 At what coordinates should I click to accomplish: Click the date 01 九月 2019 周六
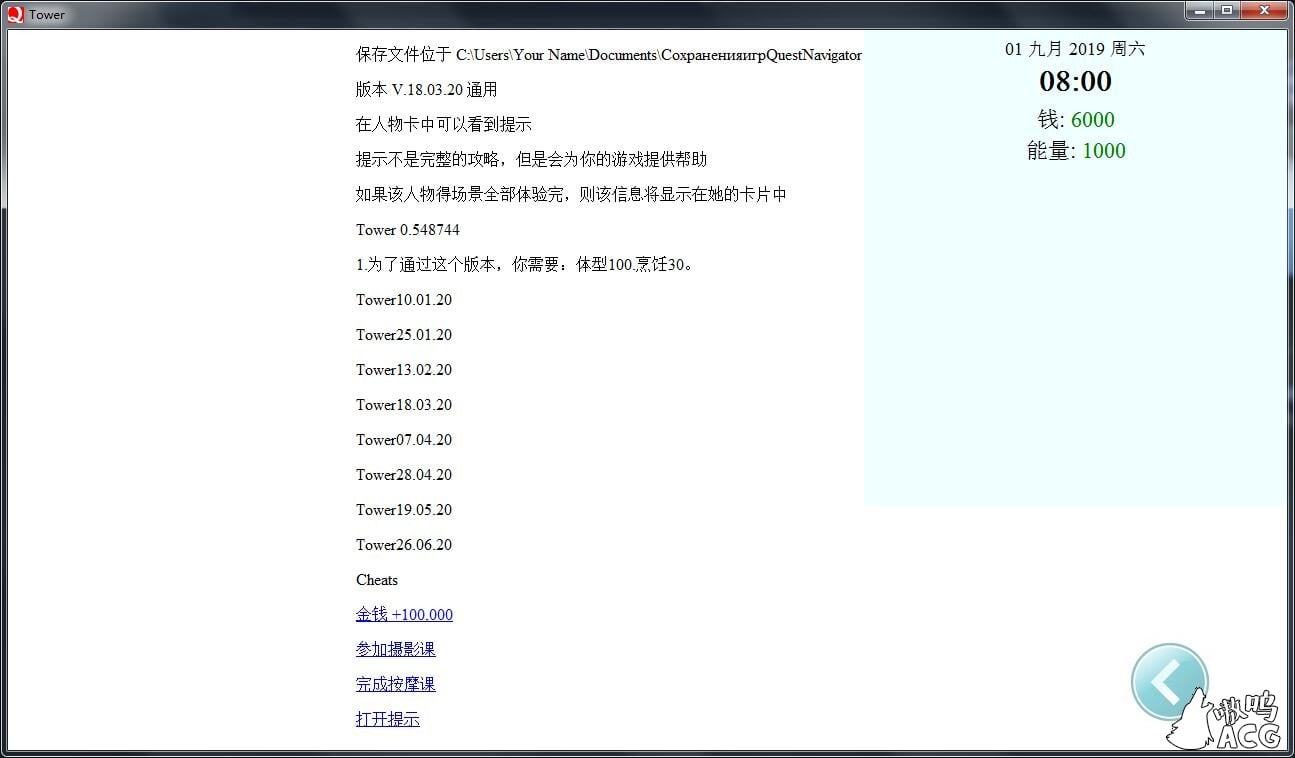(1075, 48)
